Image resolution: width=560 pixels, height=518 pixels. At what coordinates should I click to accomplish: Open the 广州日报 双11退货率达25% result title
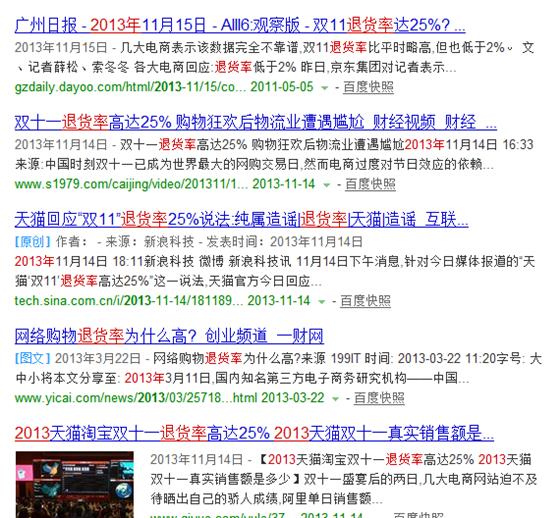point(240,25)
